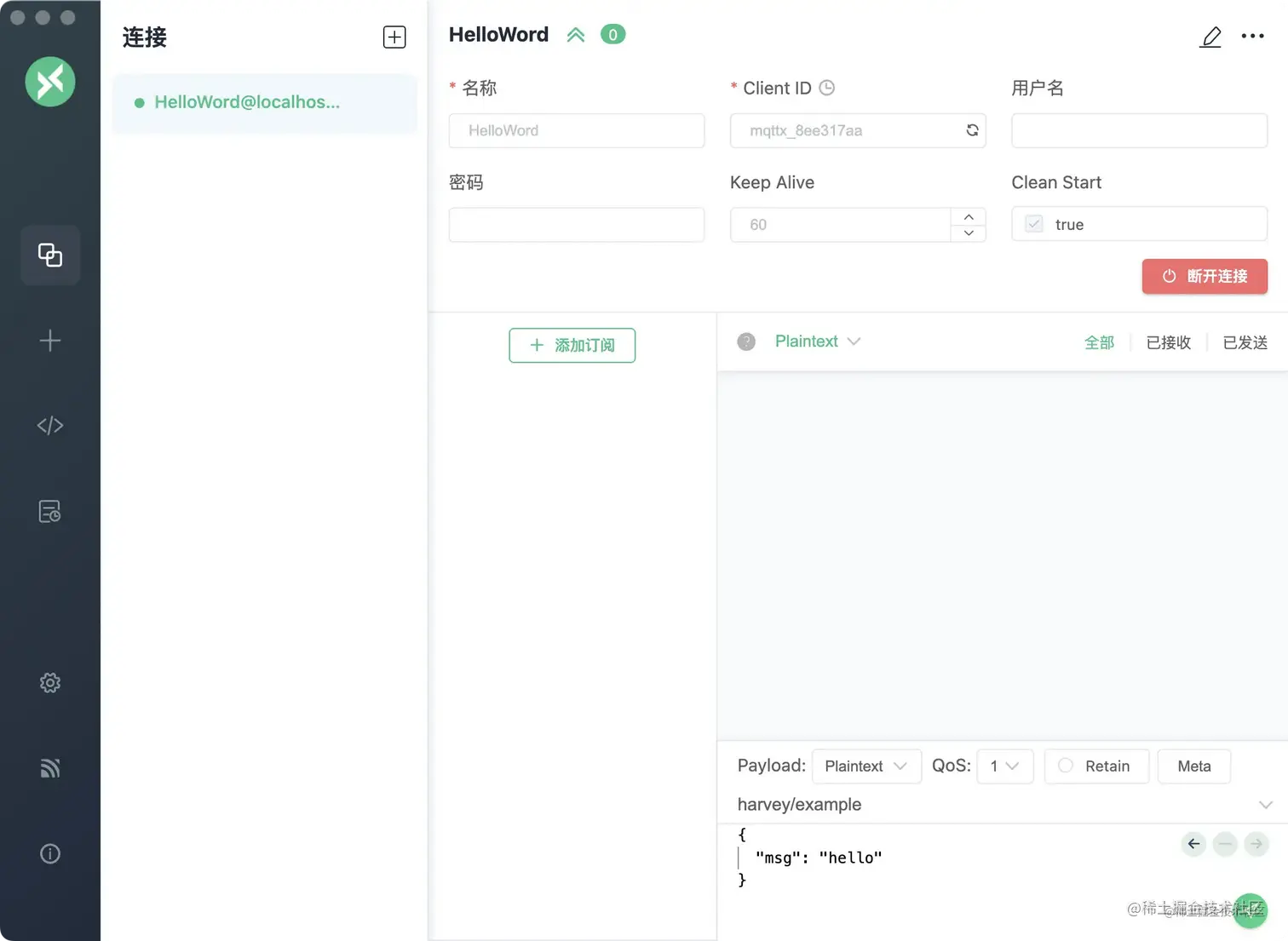1288x941 pixels.
Task: Open the Payload format Plaintext dropdown
Action: [866, 766]
